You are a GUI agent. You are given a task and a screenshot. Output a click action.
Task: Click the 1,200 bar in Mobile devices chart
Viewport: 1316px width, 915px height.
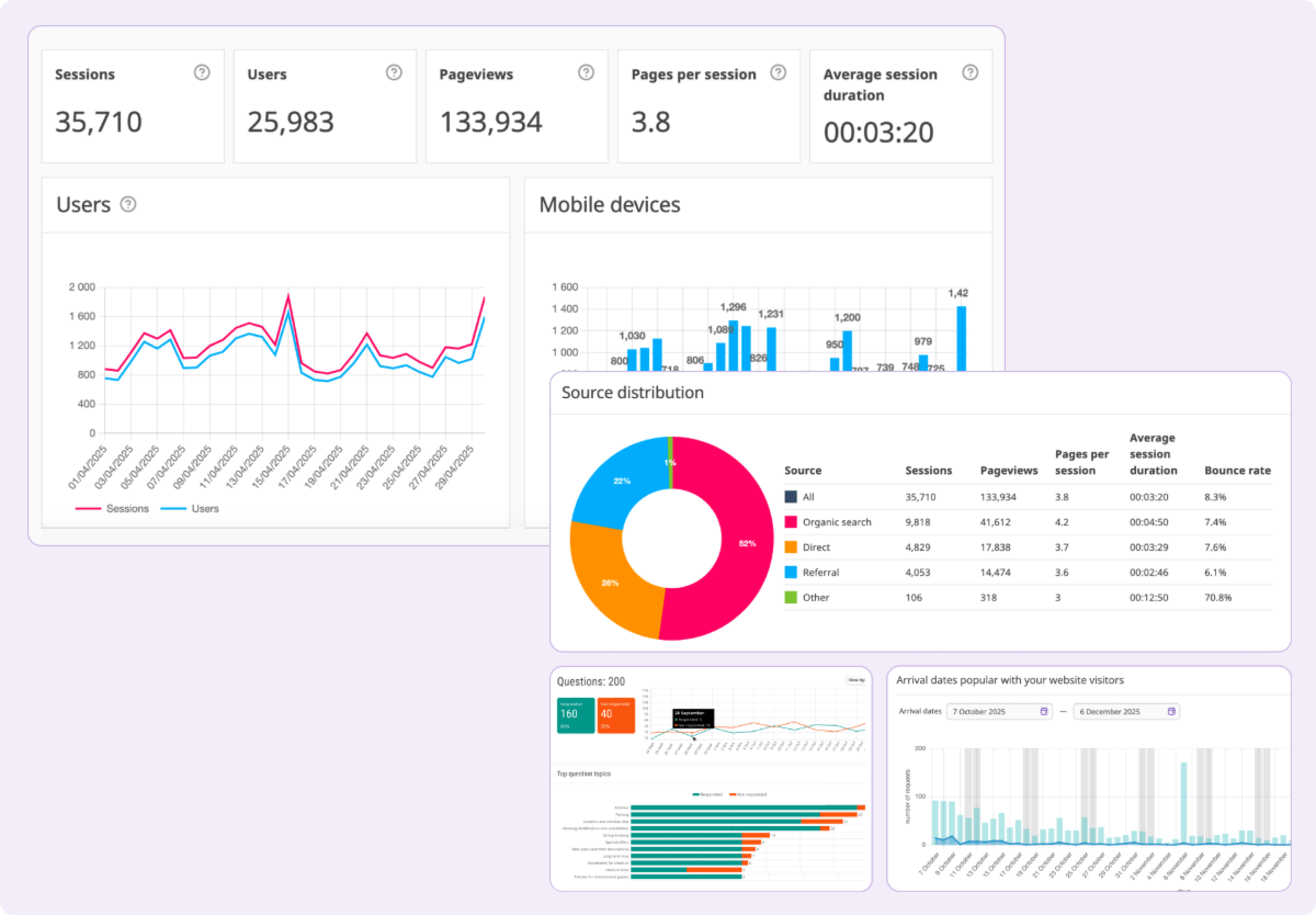tap(847, 351)
